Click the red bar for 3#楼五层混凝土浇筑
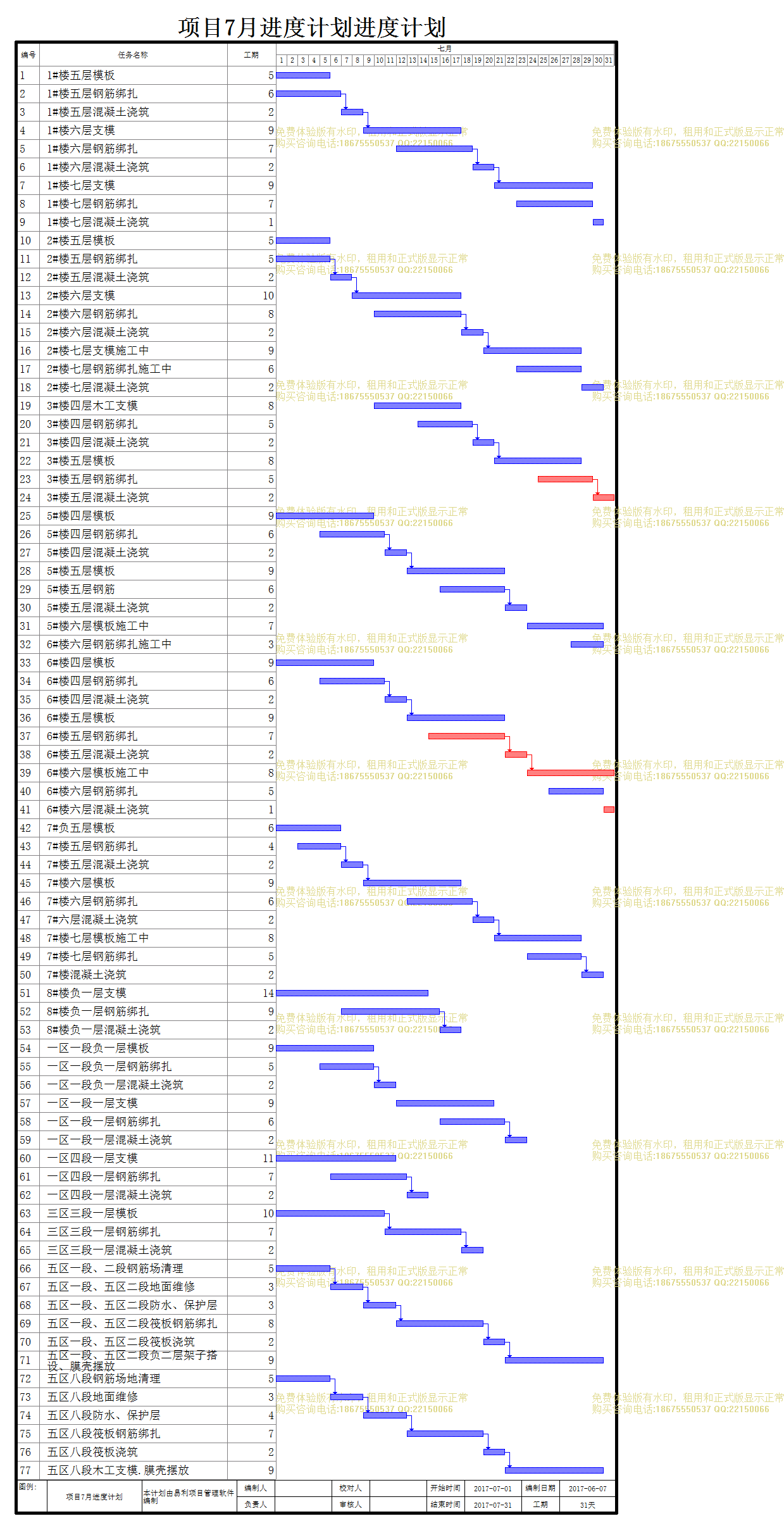Image resolution: width=784 pixels, height=1528 pixels. 604,498
